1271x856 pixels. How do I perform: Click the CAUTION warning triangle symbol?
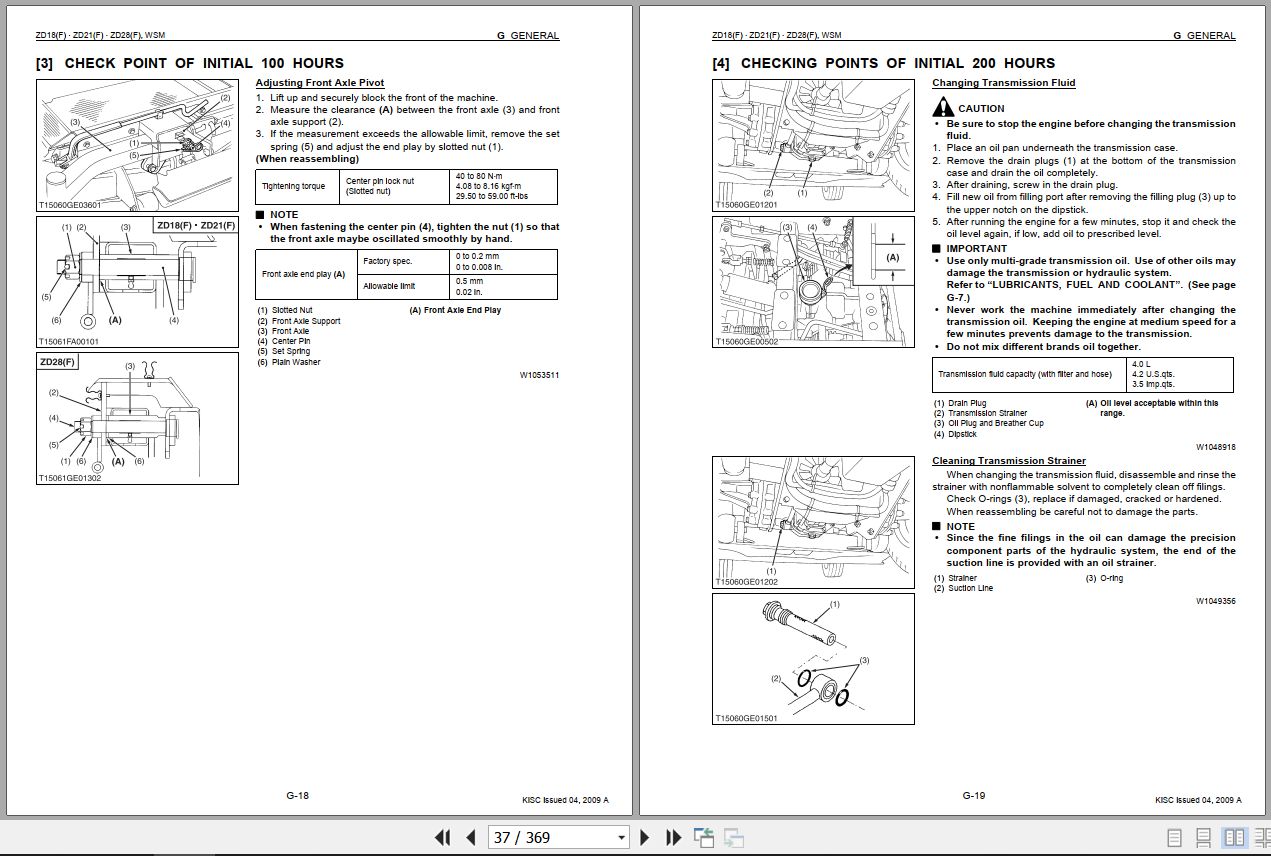(x=943, y=107)
